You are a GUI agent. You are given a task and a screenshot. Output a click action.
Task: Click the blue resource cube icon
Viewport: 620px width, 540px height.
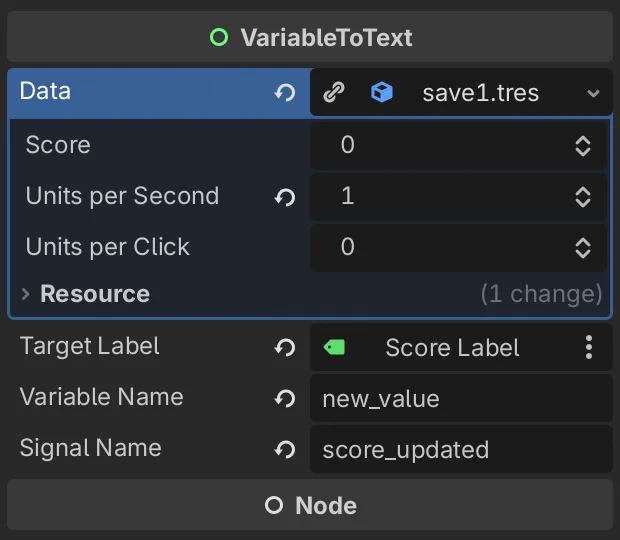pos(382,93)
